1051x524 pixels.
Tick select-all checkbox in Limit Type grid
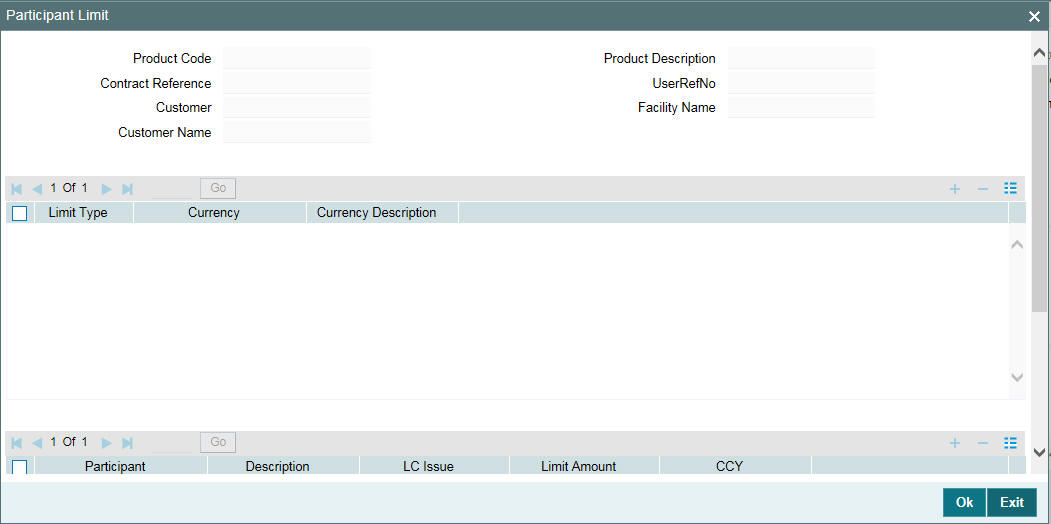19,214
